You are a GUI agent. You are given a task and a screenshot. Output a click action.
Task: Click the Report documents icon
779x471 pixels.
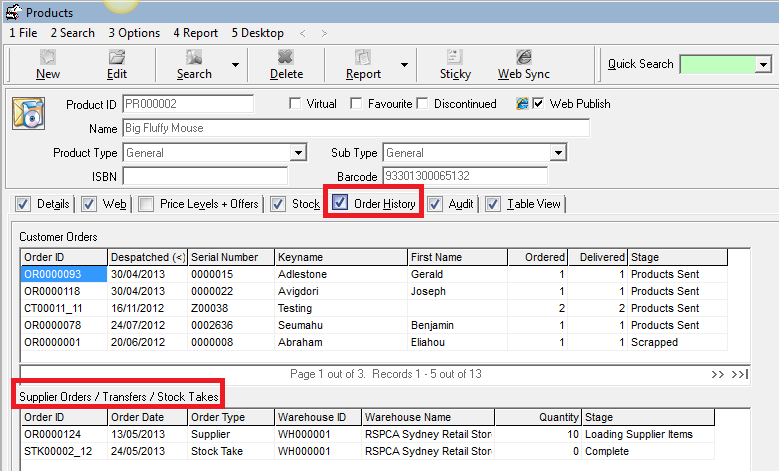[x=363, y=57]
